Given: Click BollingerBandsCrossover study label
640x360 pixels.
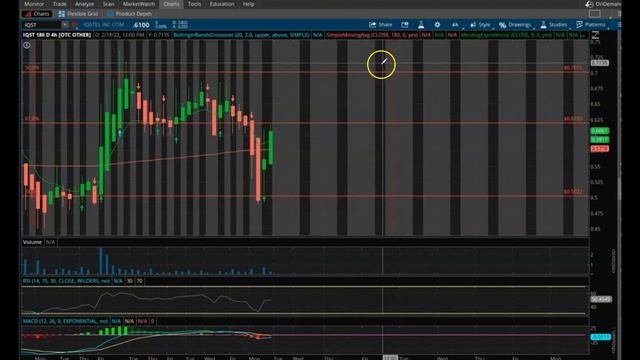Looking at the screenshot, I should click(241, 35).
